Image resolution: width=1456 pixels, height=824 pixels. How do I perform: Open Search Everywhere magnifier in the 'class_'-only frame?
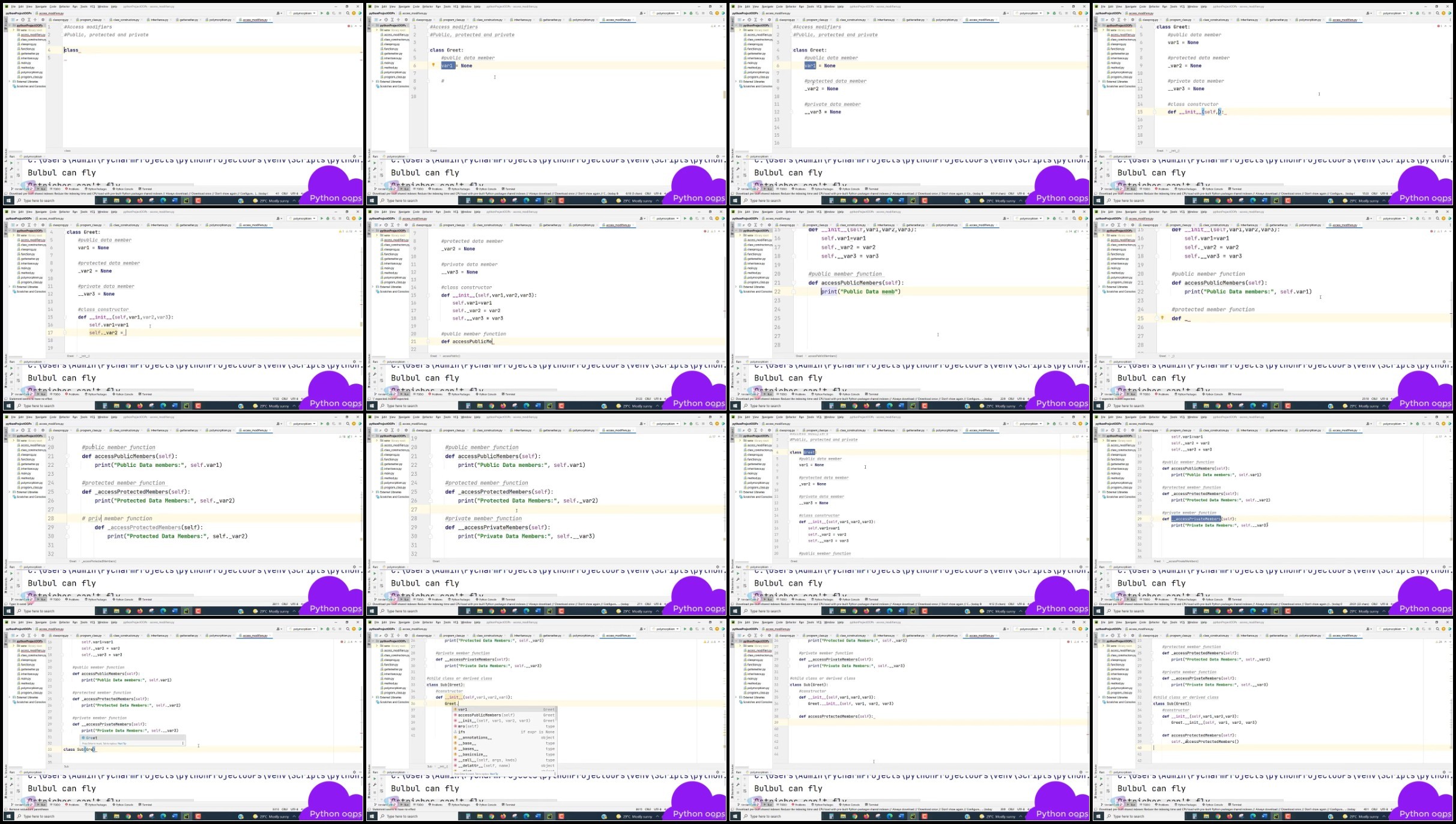tap(348, 13)
